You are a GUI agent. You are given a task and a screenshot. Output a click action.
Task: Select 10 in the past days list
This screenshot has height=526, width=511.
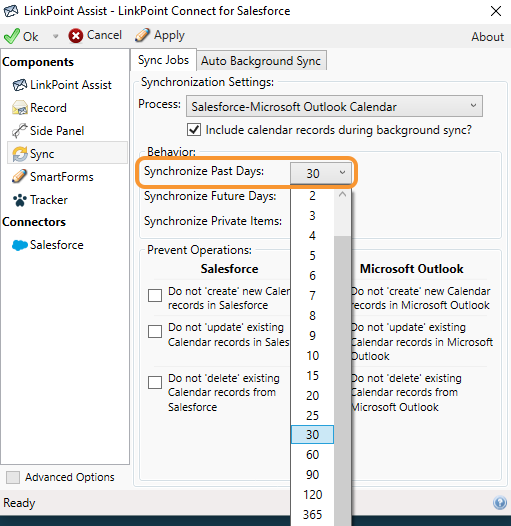[312, 356]
